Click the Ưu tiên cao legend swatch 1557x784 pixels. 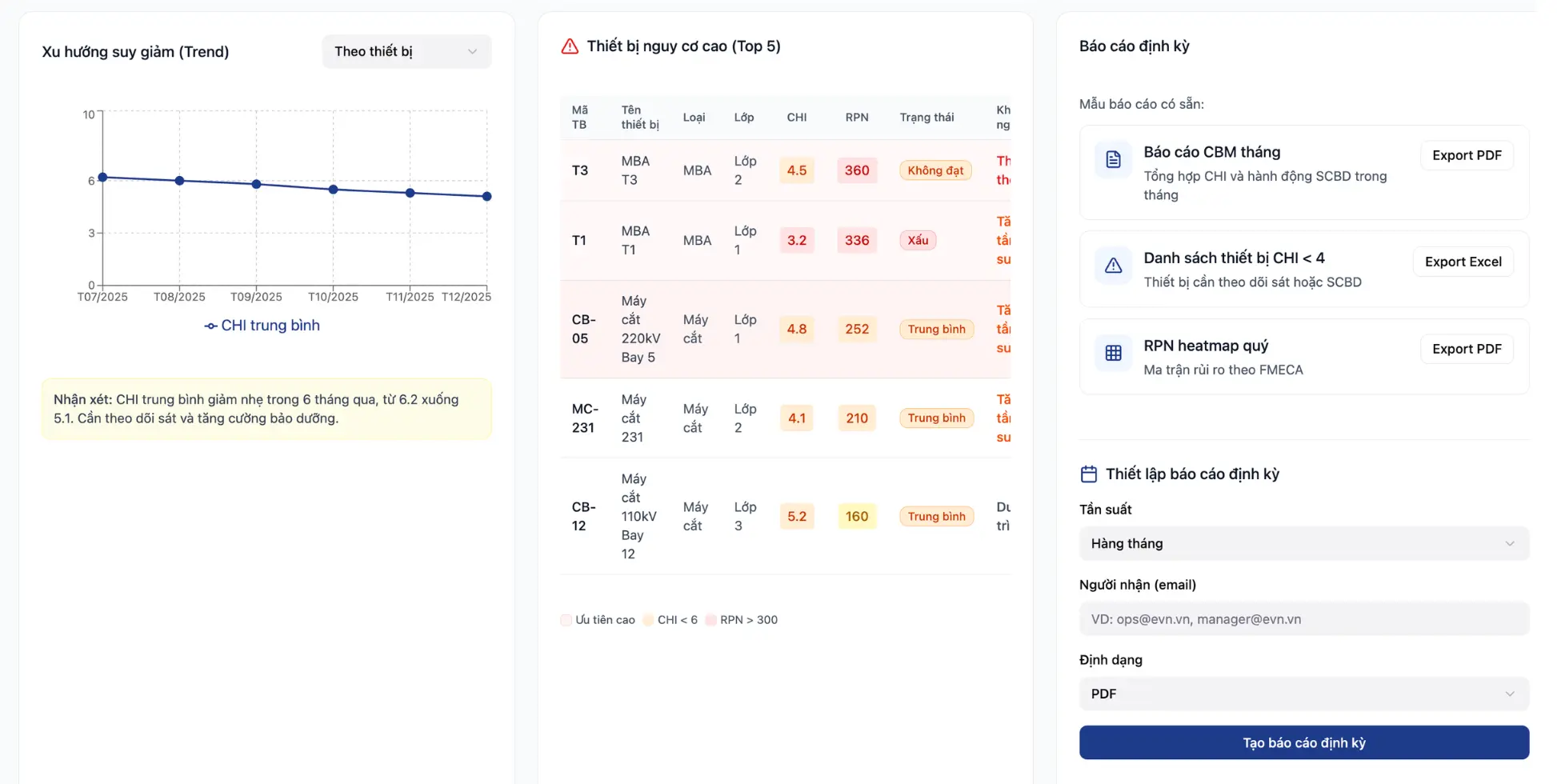[x=566, y=620]
